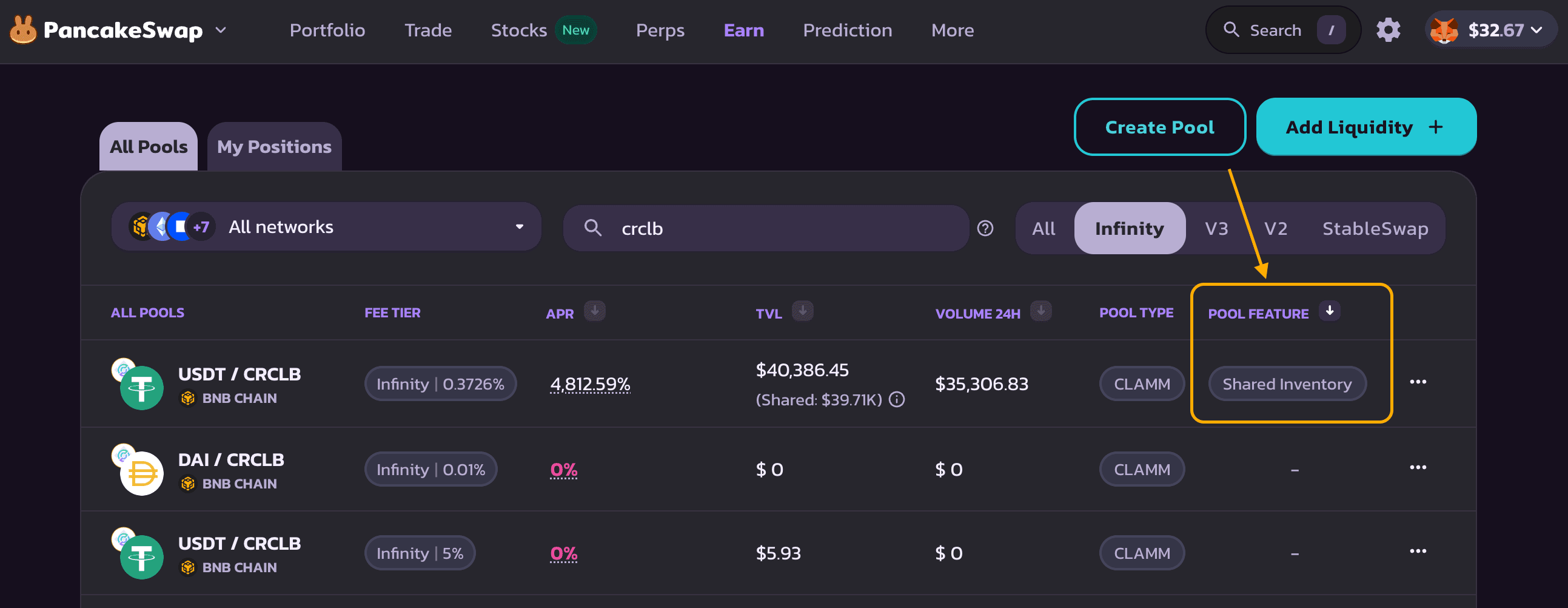Viewport: 1568px width, 608px height.
Task: Click the Add Liquidity button
Action: 1366,127
